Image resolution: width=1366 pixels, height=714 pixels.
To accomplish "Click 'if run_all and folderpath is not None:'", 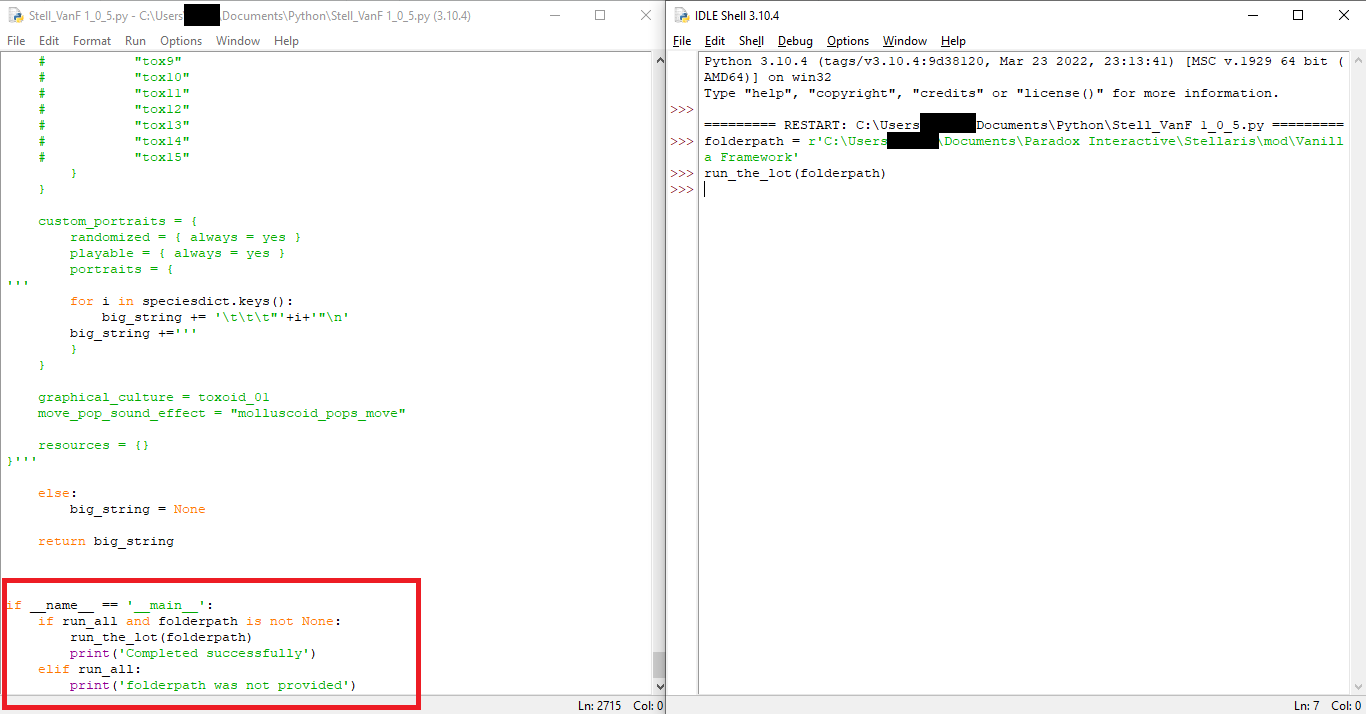I will point(190,621).
